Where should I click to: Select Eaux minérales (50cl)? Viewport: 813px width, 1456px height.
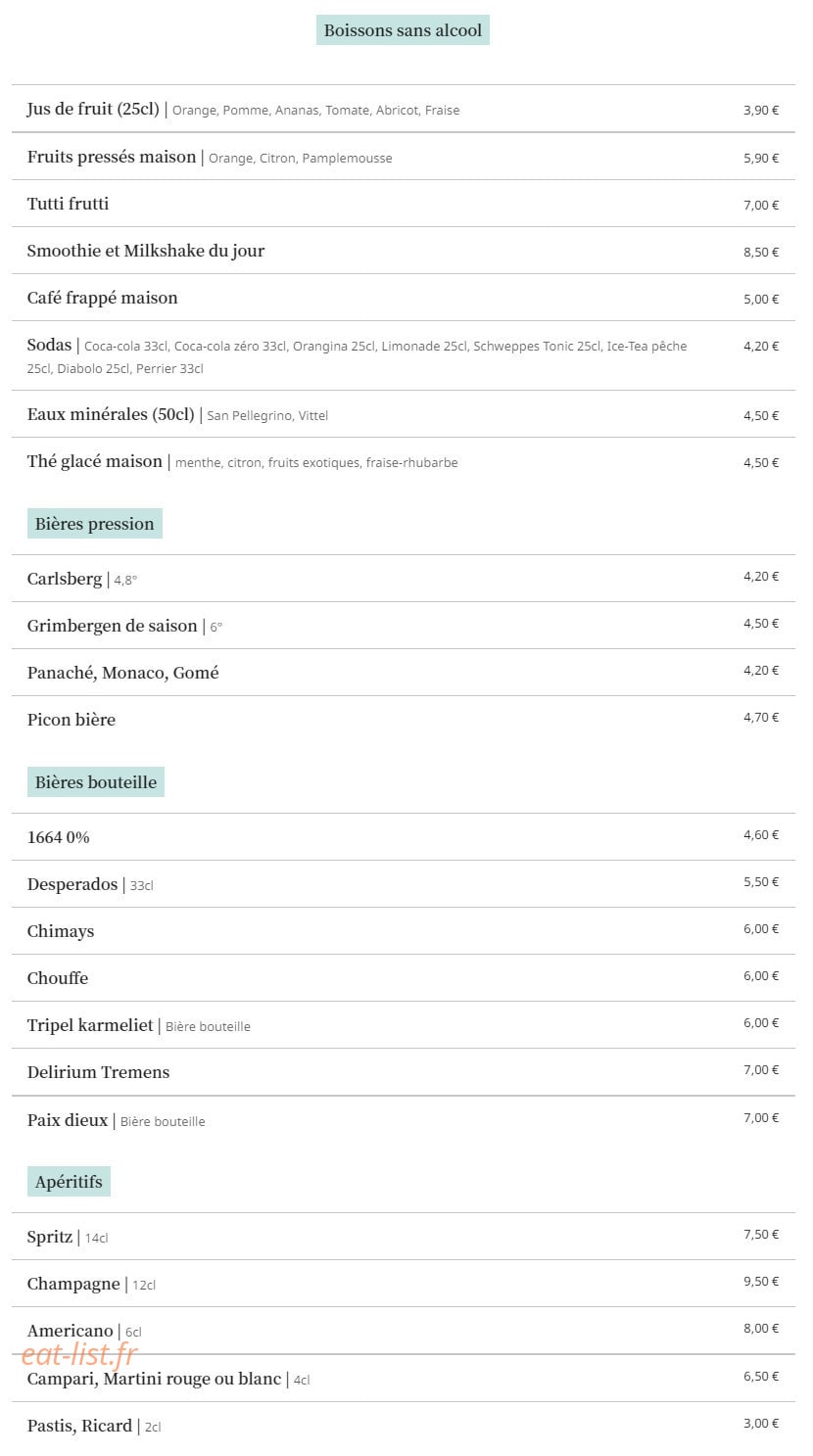(404, 414)
